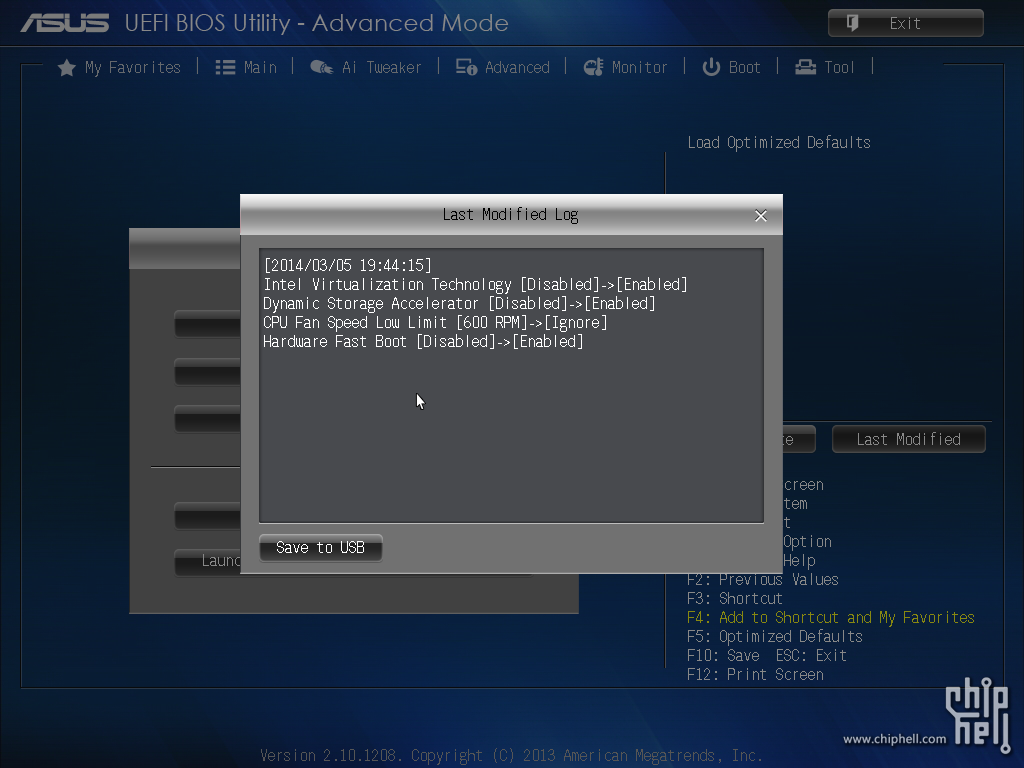Click F5: Optimized Defaults help line
The image size is (1024, 768).
[775, 637]
